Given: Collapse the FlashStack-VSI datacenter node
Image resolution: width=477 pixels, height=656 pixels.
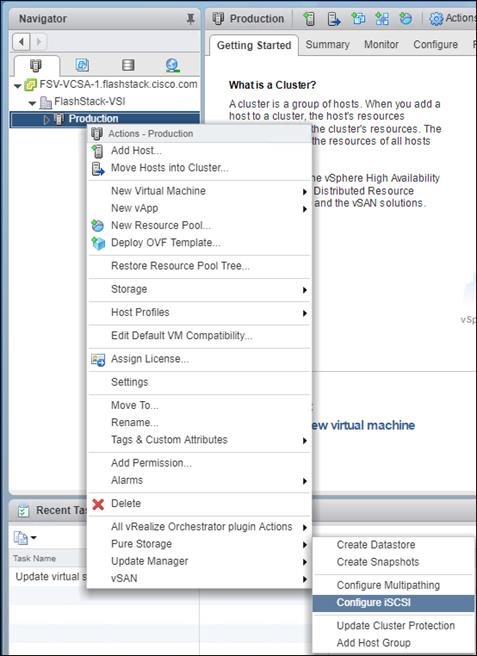Looking at the screenshot, I should 32,103.
